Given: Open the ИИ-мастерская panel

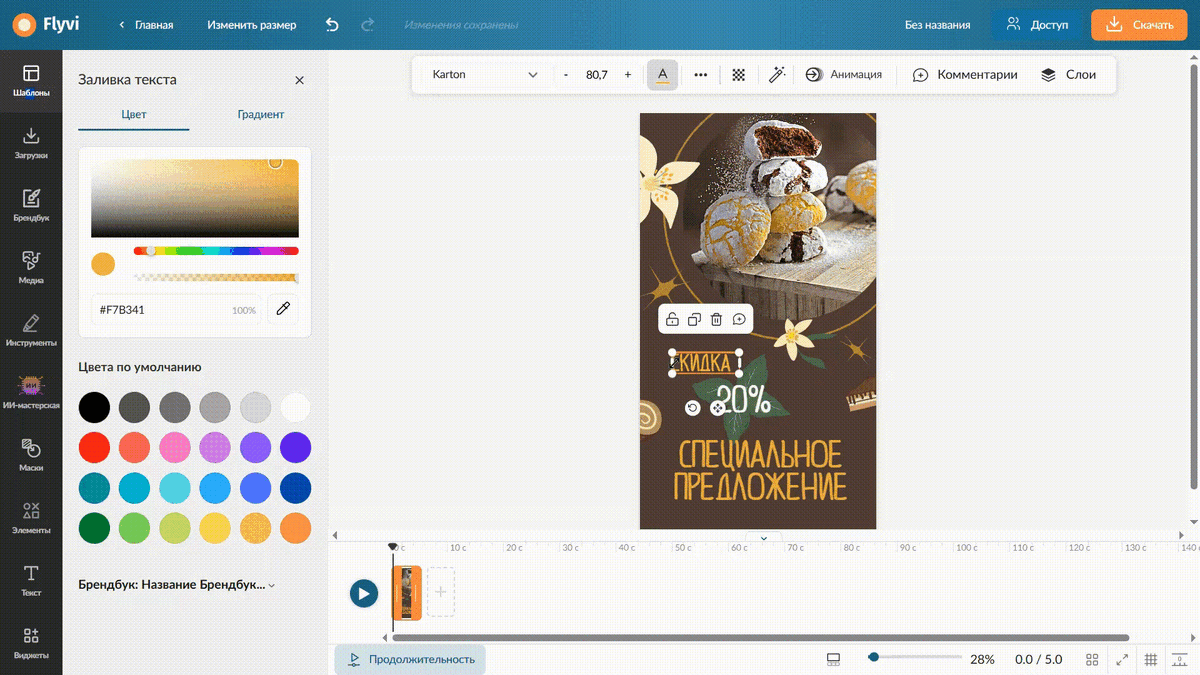Looking at the screenshot, I should 31,392.
